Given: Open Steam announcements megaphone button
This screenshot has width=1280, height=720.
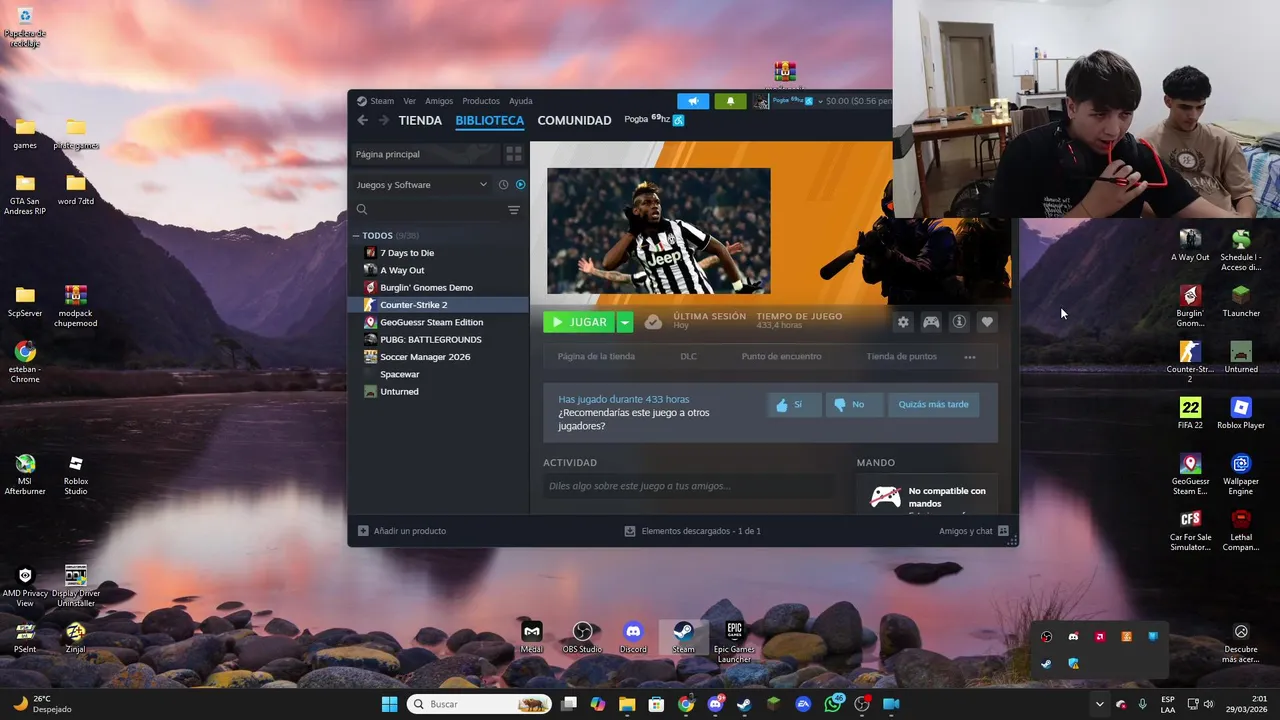Looking at the screenshot, I should click(x=693, y=101).
